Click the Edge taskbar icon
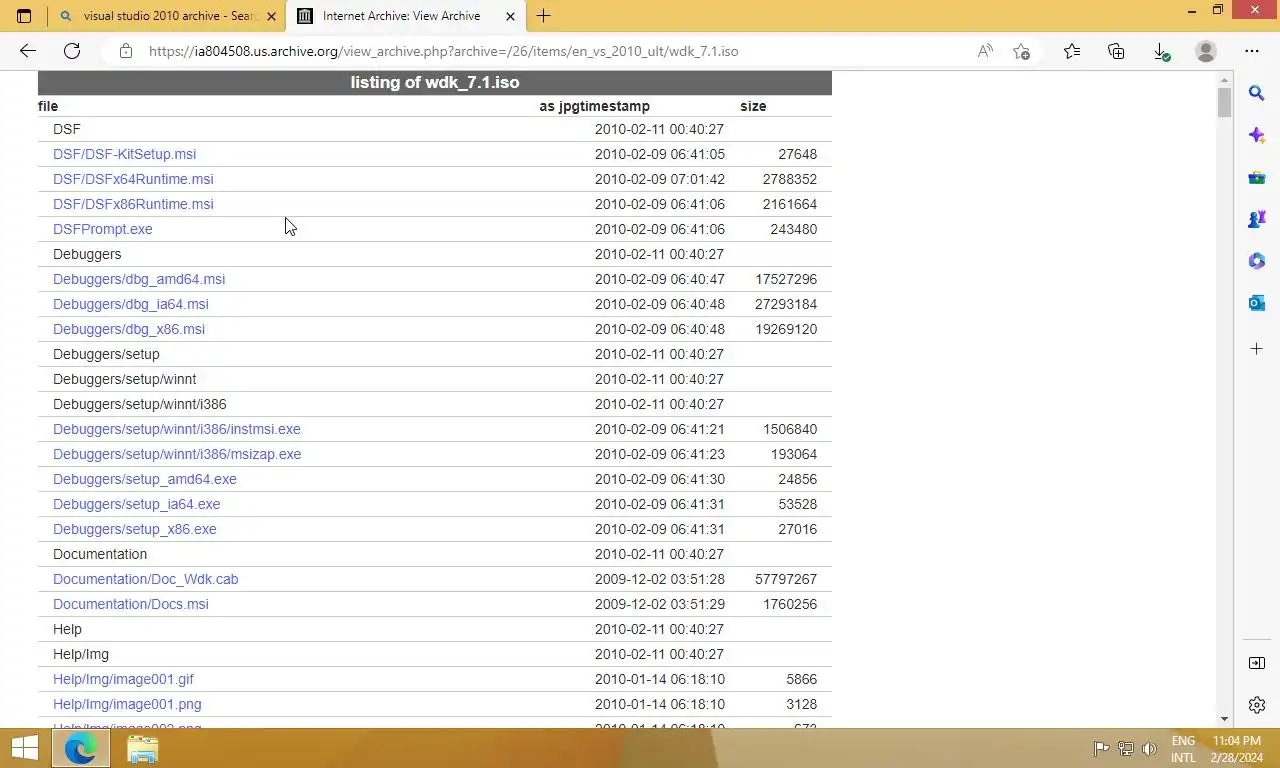1280x768 pixels. pyautogui.click(x=81, y=748)
